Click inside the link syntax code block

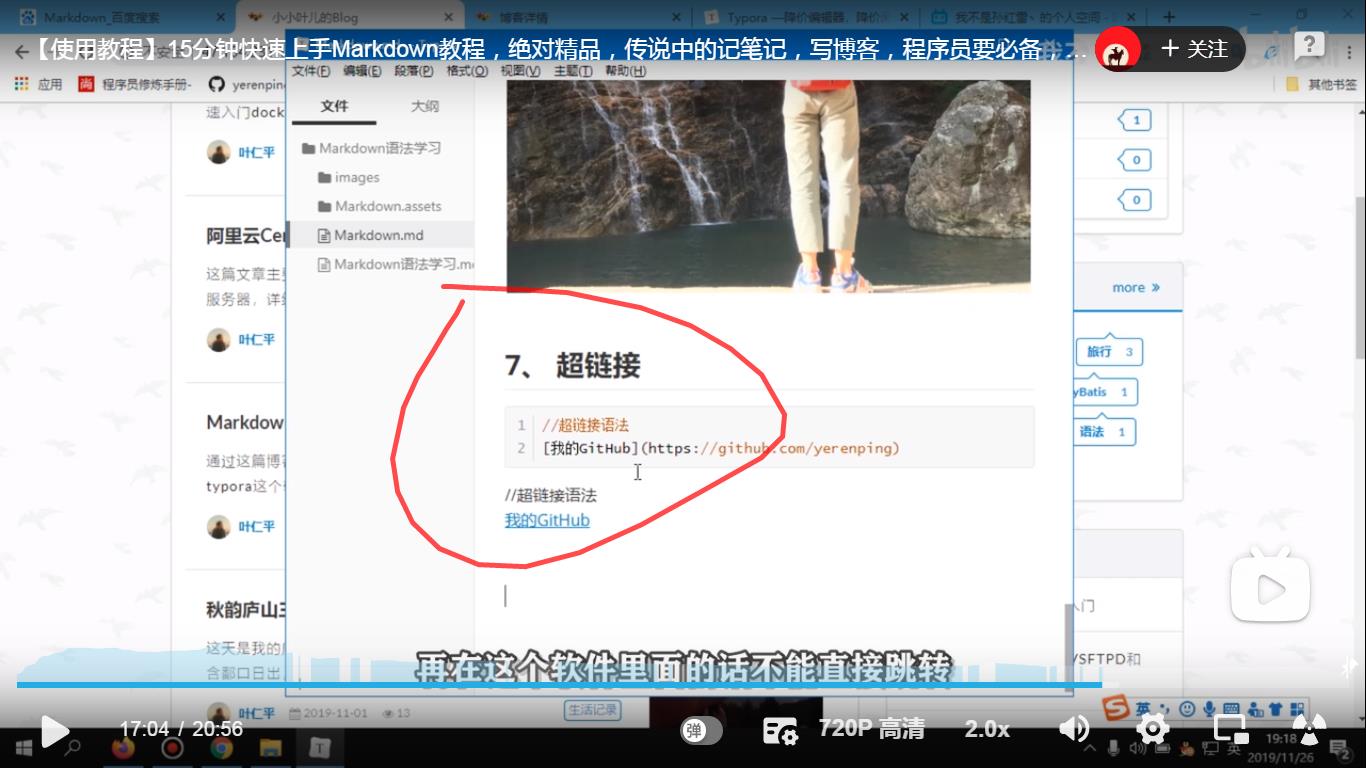pos(769,437)
